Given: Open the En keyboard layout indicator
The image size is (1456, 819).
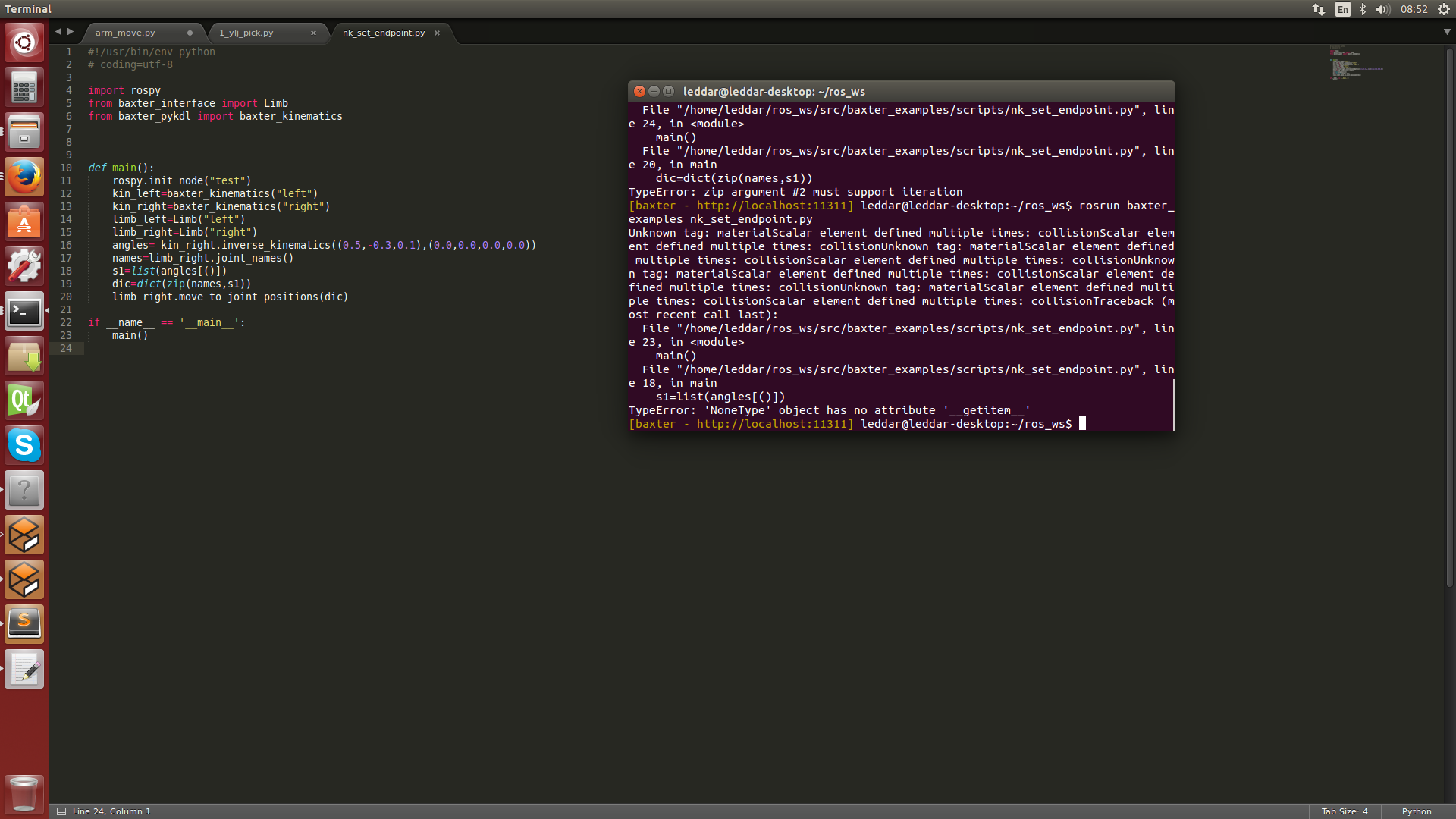Looking at the screenshot, I should (x=1343, y=9).
